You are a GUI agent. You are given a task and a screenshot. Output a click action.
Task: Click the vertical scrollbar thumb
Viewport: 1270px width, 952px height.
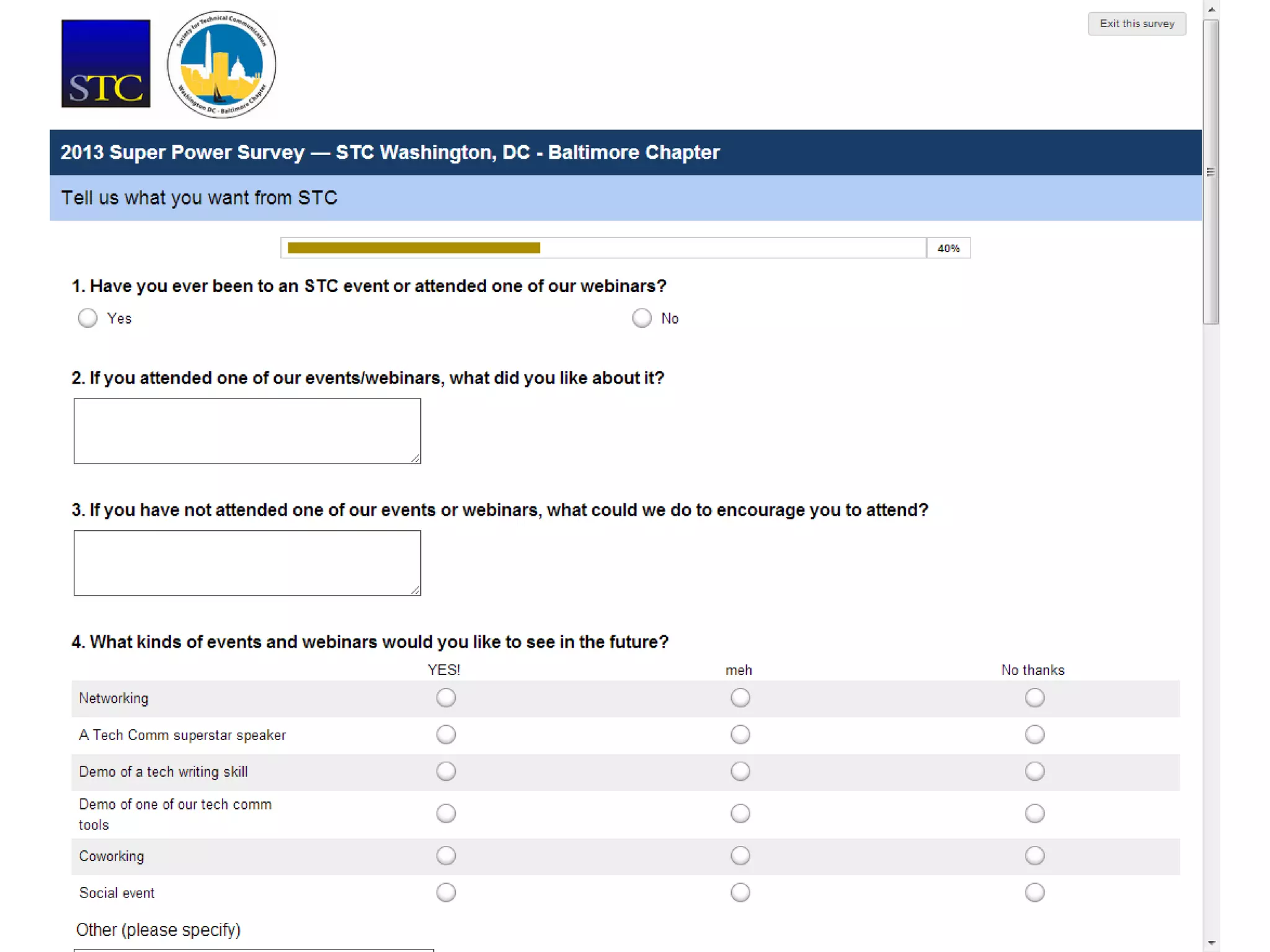click(1211, 172)
